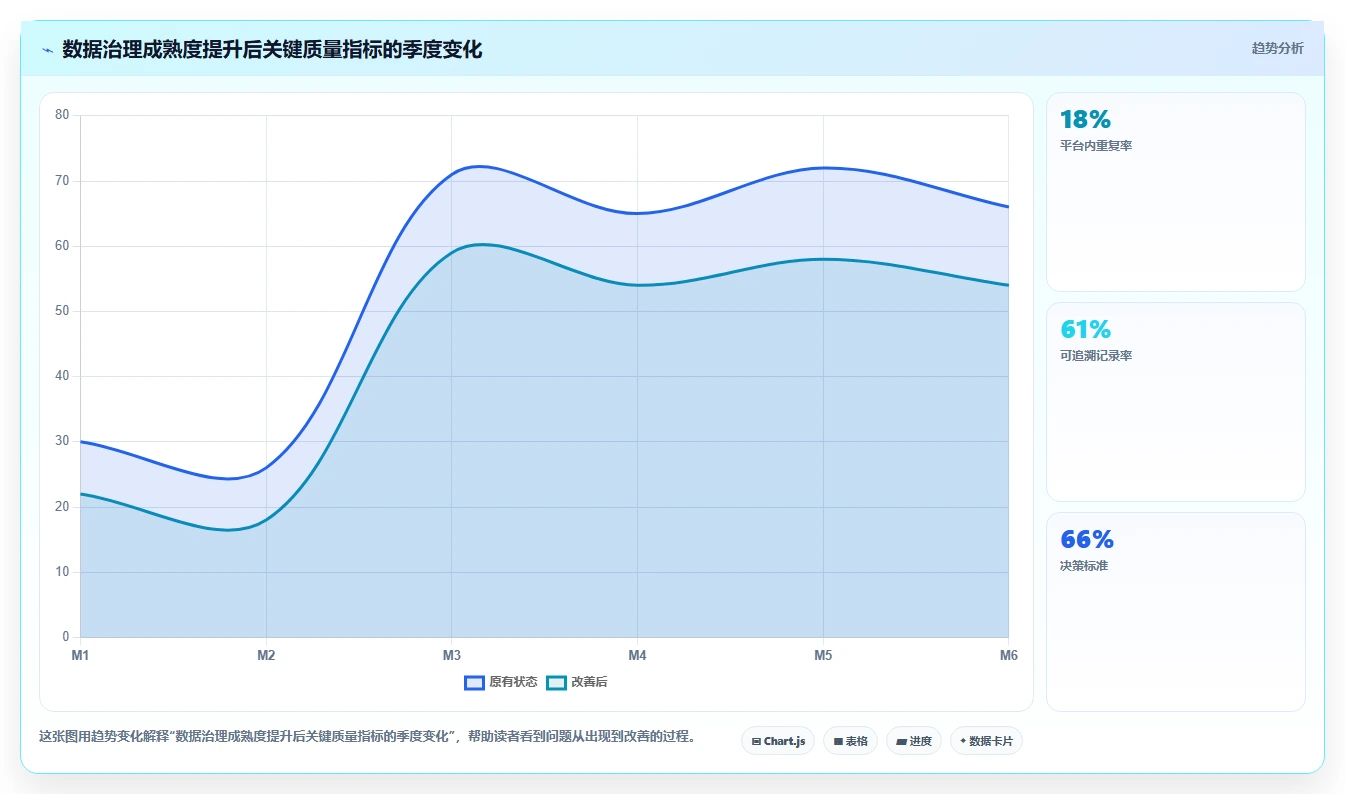Viewport: 1345px width, 794px height.
Task: Click the 0 y-axis tick label
Action: pos(66,637)
